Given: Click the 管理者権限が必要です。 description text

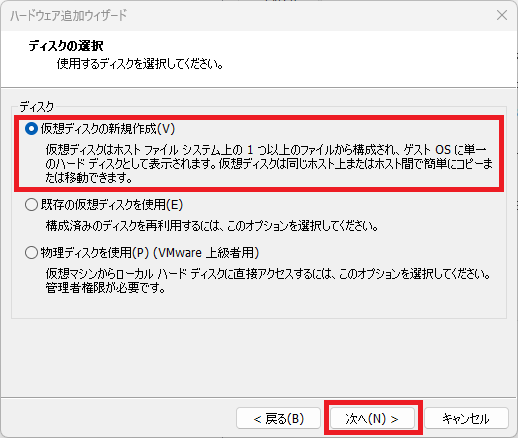Looking at the screenshot, I should pos(106,288).
